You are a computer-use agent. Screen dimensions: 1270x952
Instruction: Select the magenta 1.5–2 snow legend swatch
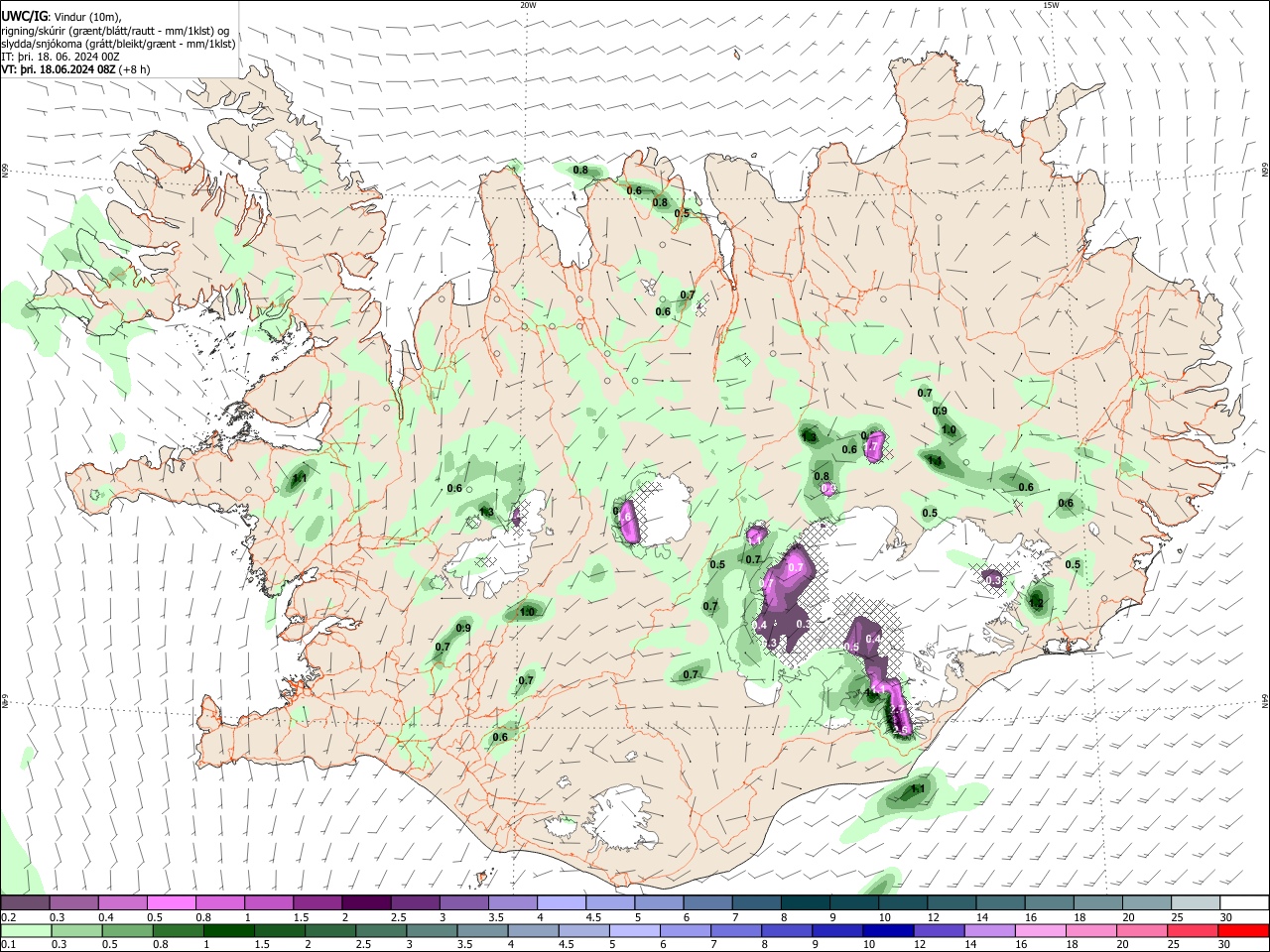pos(317,902)
